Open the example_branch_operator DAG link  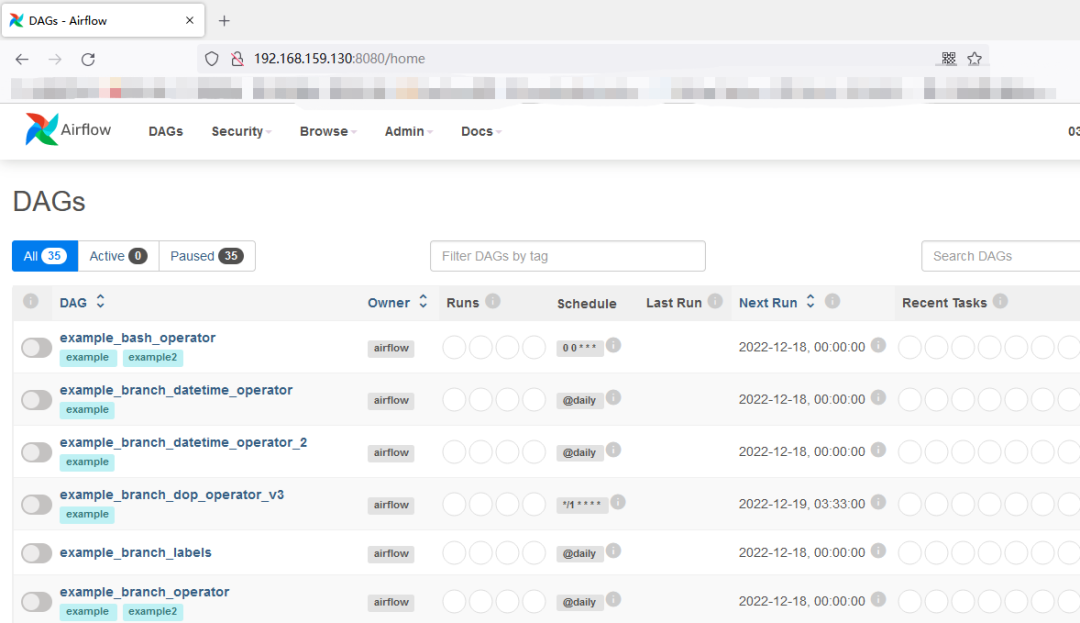(145, 592)
